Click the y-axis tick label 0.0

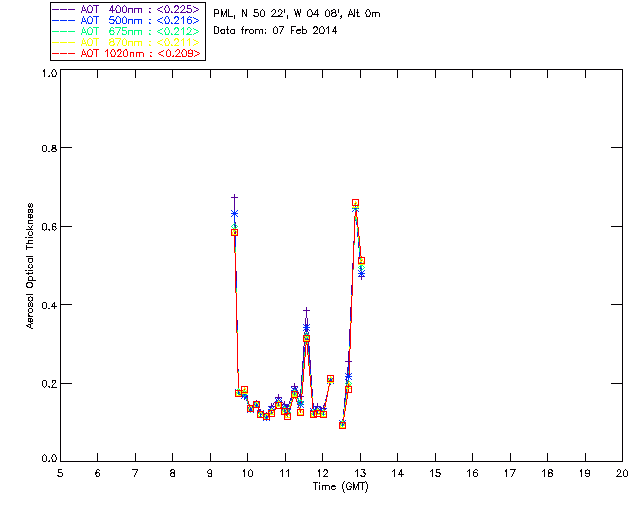pyautogui.click(x=49, y=459)
